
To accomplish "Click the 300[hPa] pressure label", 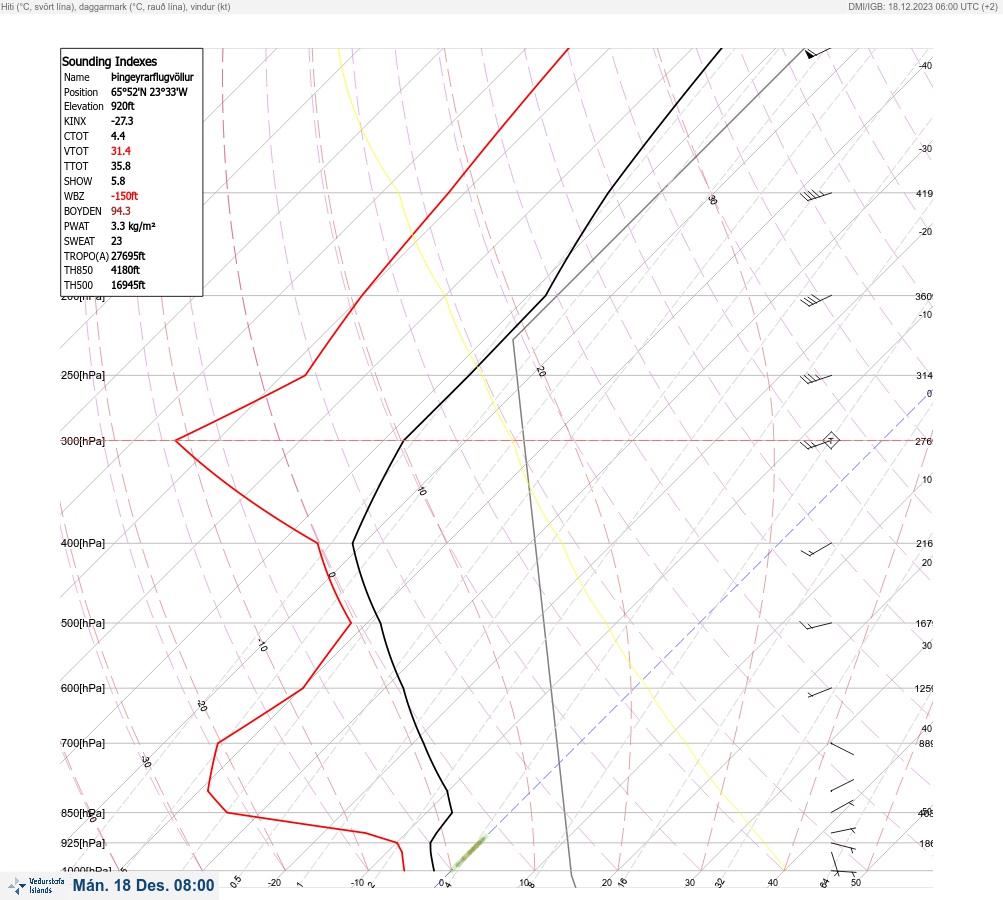I will click(x=83, y=441).
